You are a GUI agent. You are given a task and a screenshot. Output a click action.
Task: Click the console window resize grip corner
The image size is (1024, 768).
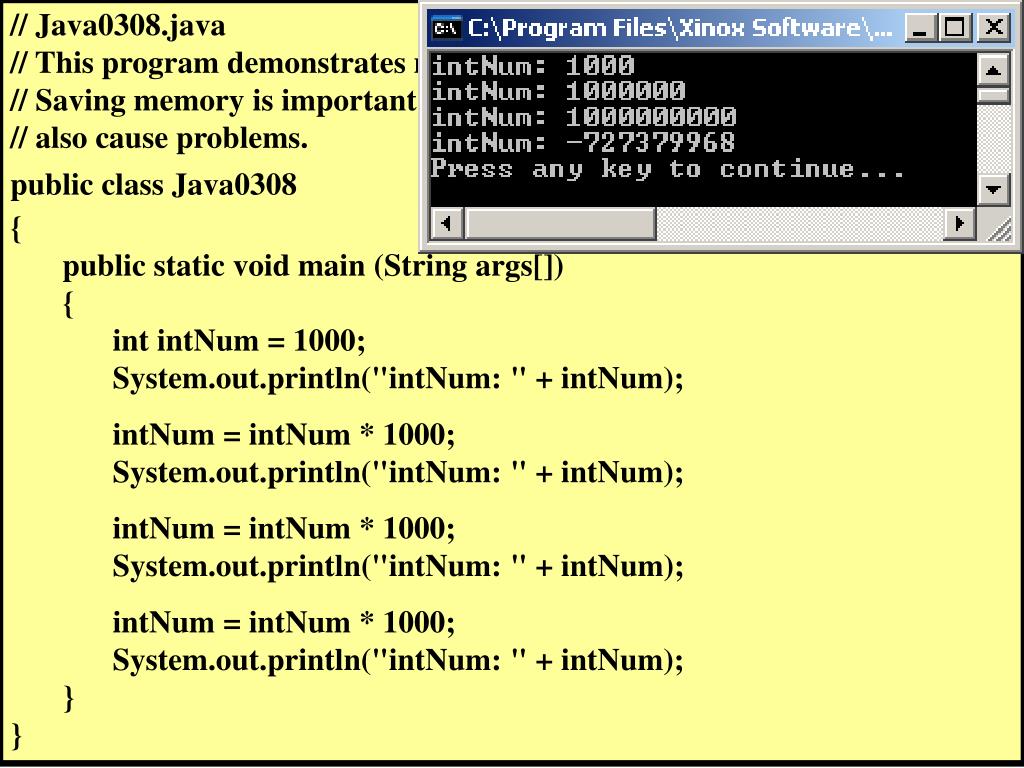[997, 230]
